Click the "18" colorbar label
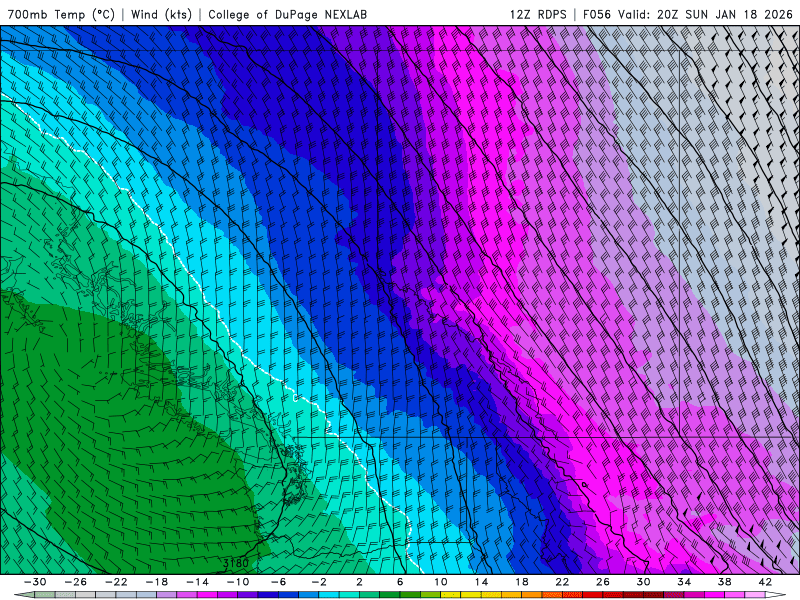 522,582
